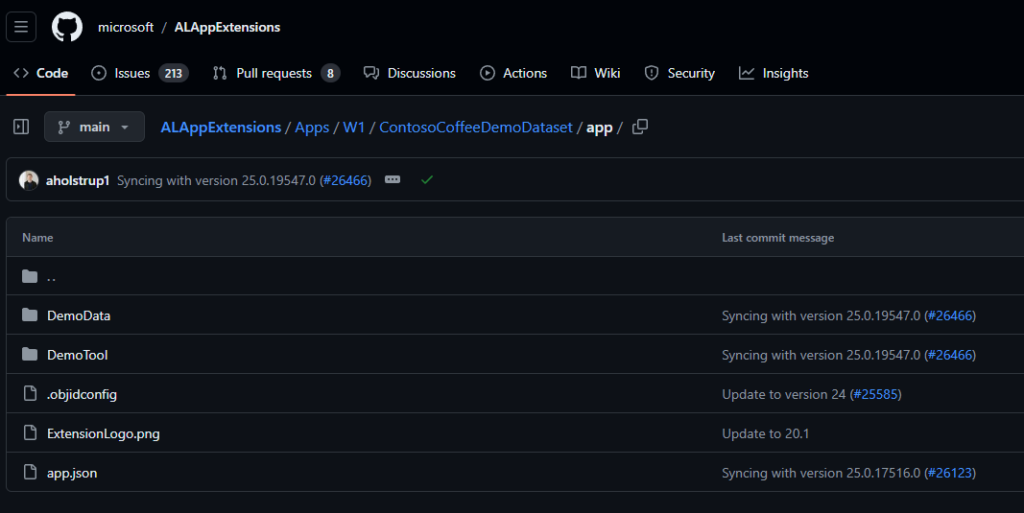Click the Issues count badge 213
The image size is (1024, 513).
pyautogui.click(x=173, y=73)
